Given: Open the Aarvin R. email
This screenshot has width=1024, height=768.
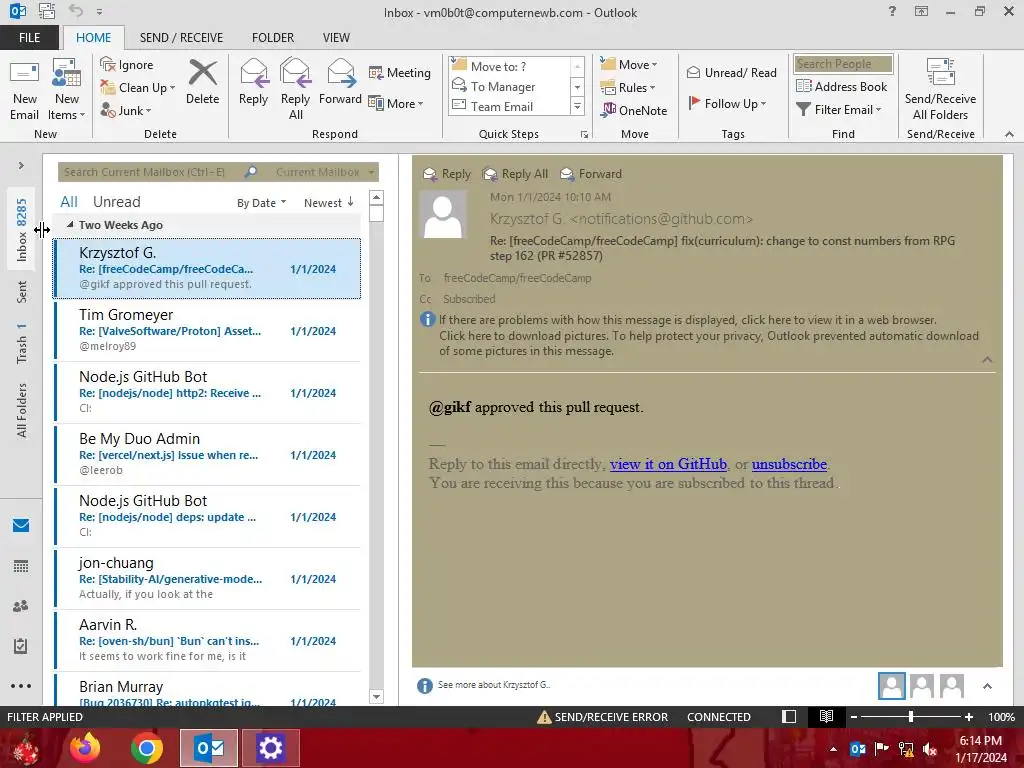Looking at the screenshot, I should (x=207, y=641).
